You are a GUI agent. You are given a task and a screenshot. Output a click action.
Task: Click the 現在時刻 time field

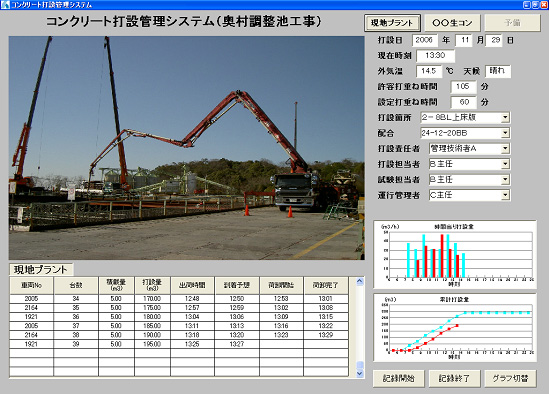click(436, 56)
